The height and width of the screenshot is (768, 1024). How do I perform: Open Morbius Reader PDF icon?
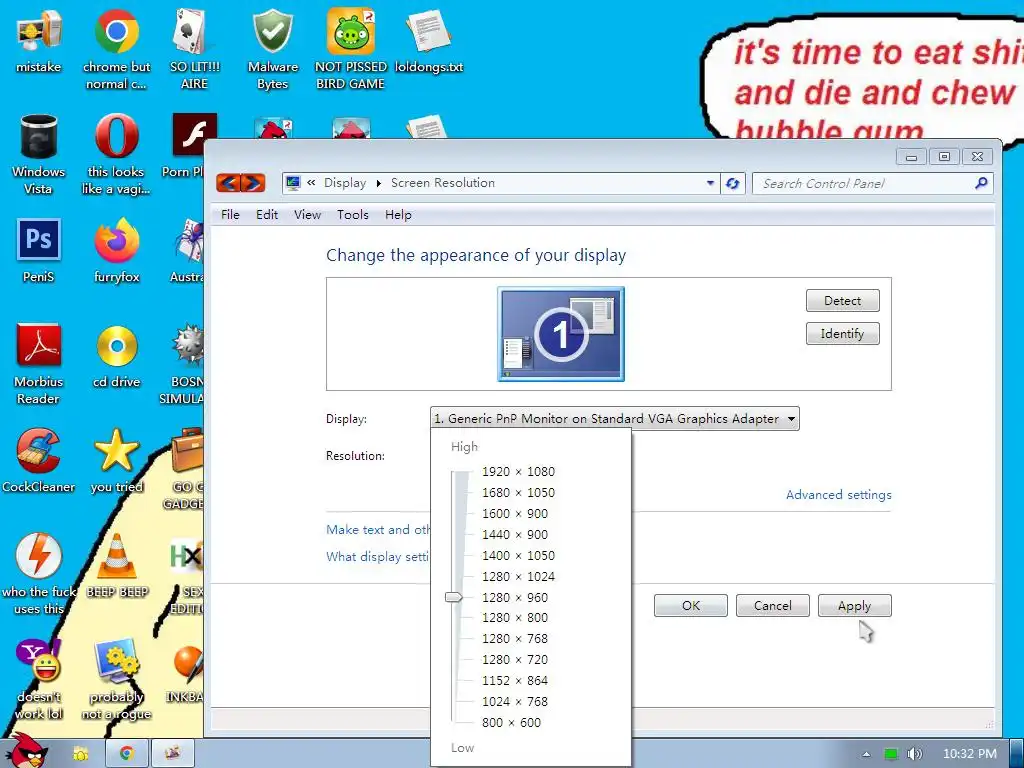[x=39, y=364]
